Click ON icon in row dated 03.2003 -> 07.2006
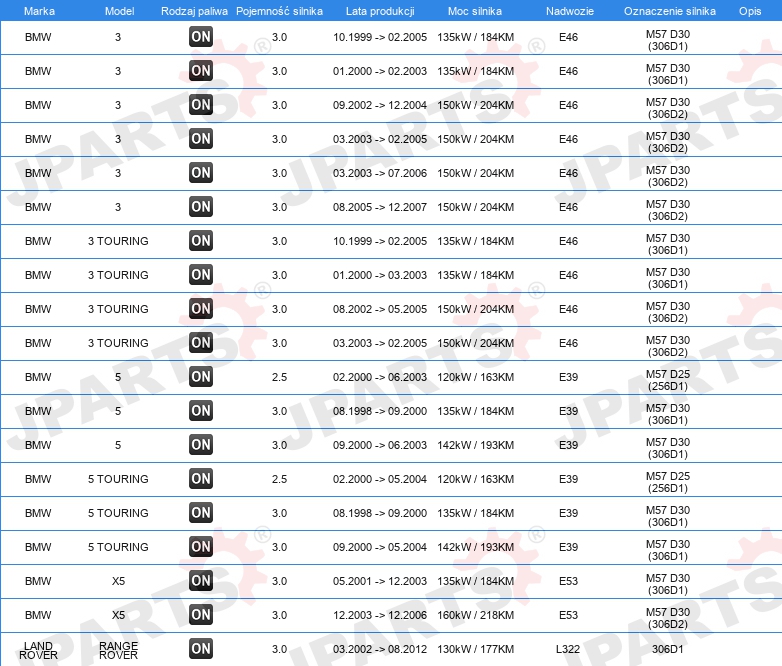Viewport: 782px width, 666px height. coord(201,173)
